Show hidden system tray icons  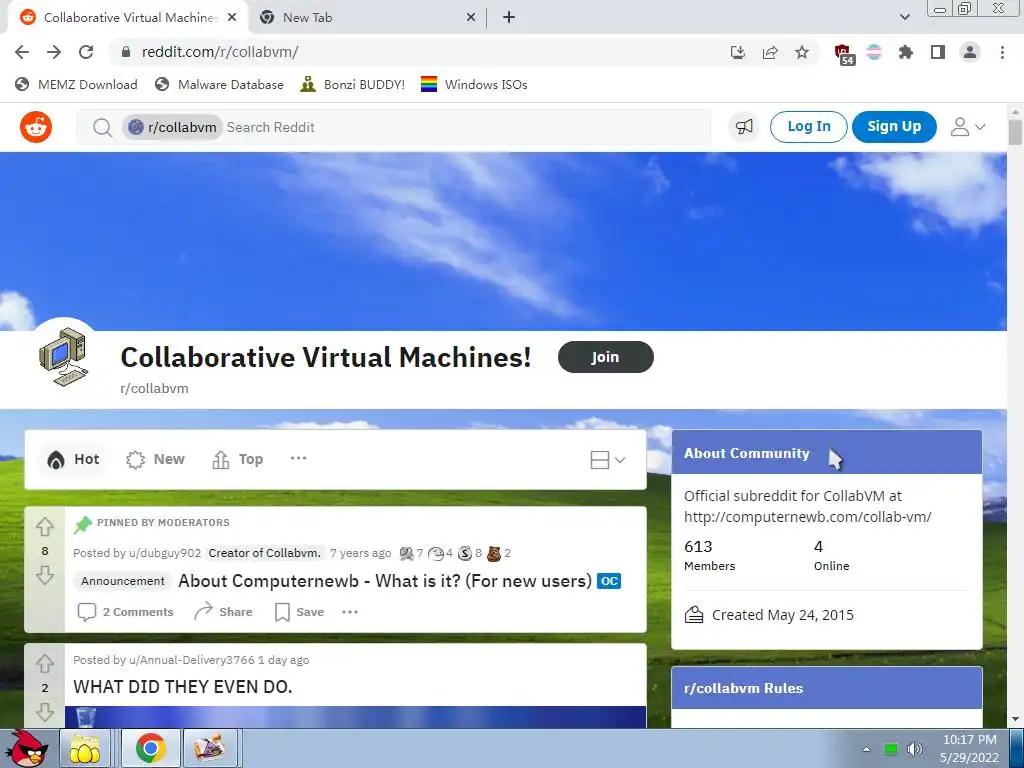[867, 749]
